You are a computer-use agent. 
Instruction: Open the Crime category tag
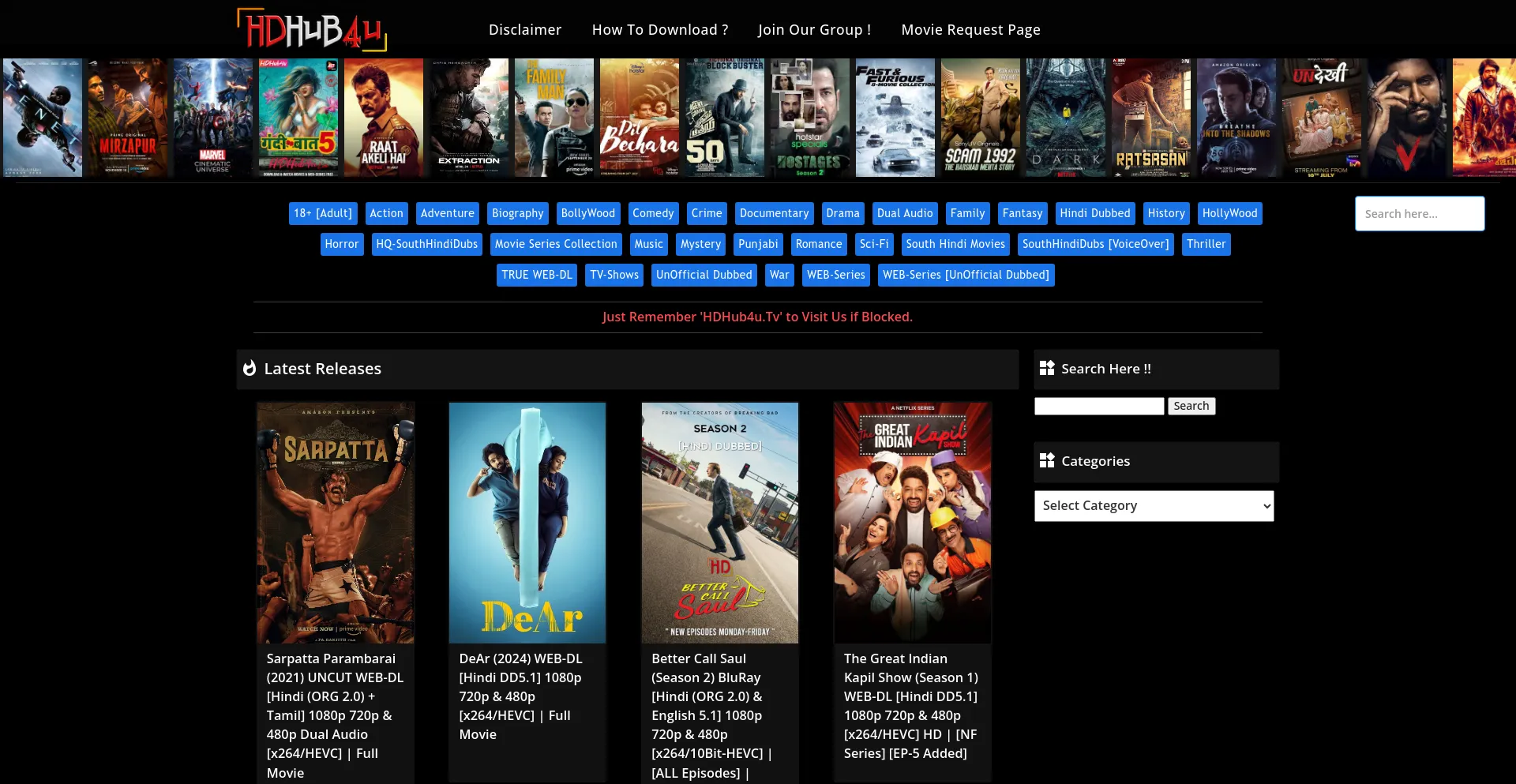coord(707,213)
